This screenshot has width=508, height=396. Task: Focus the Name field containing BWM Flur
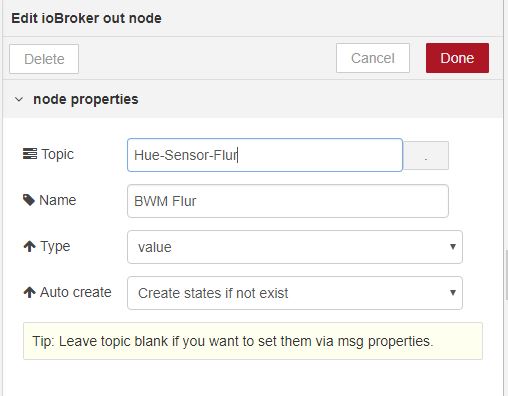[288, 201]
